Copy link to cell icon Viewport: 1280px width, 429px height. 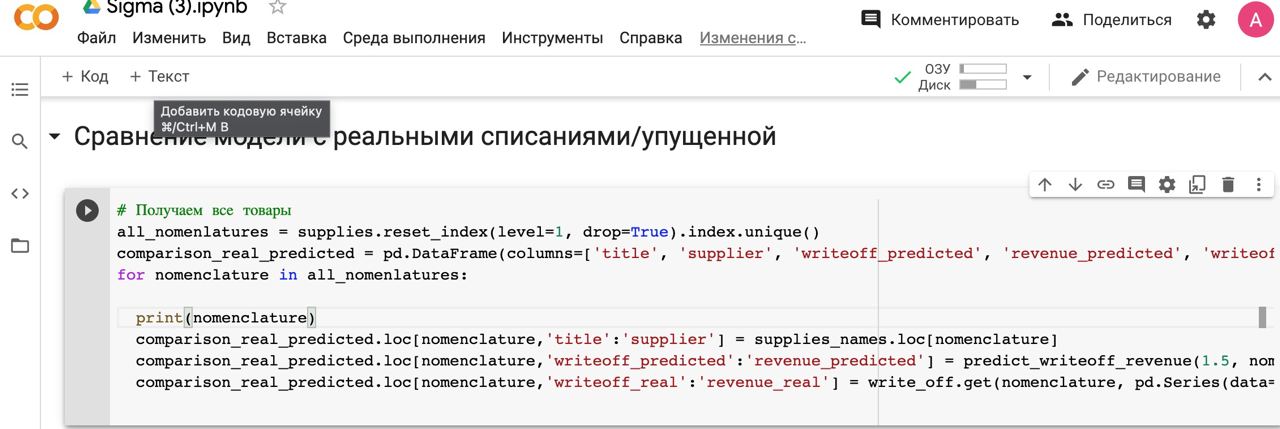pyautogui.click(x=1106, y=185)
